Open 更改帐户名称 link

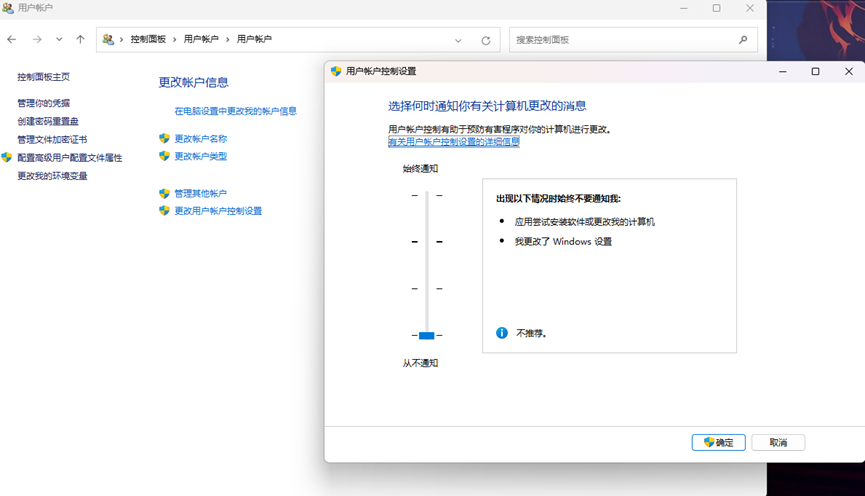200,139
